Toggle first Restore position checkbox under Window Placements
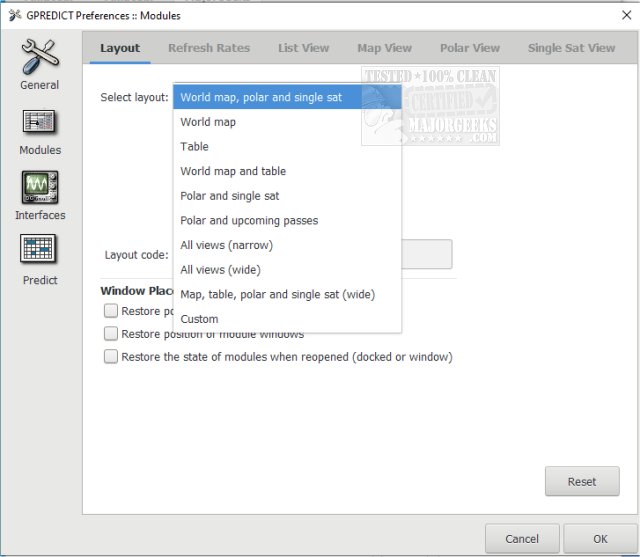The image size is (640, 557). [111, 311]
